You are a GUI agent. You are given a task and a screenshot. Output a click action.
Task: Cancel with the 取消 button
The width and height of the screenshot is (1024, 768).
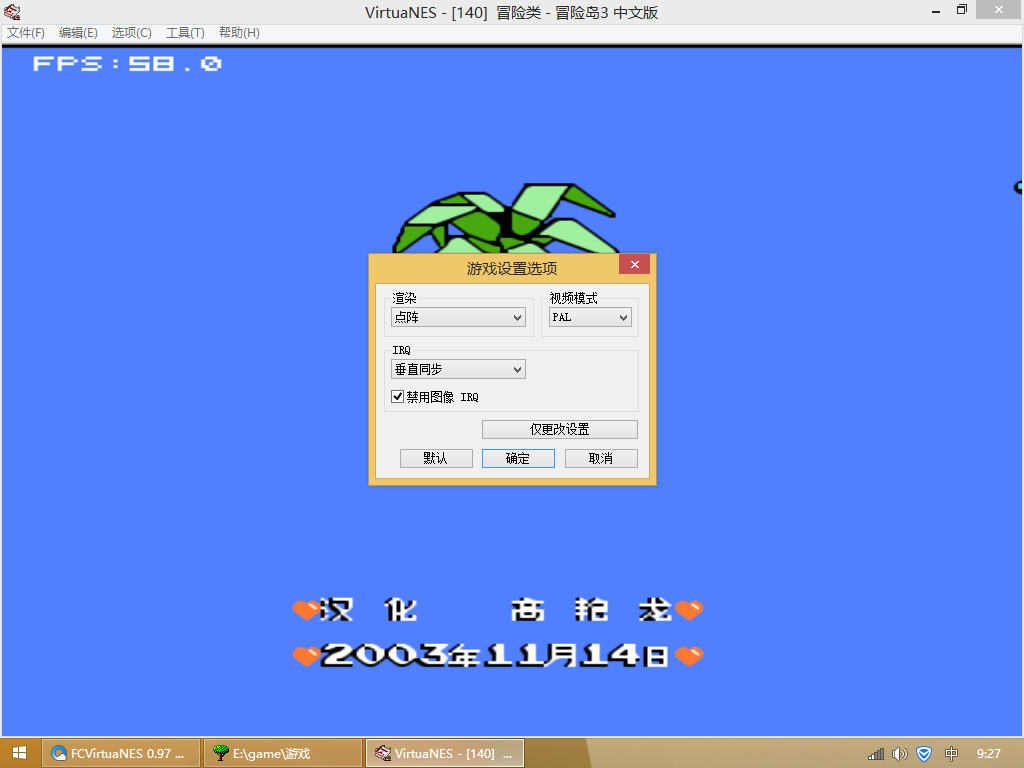601,458
